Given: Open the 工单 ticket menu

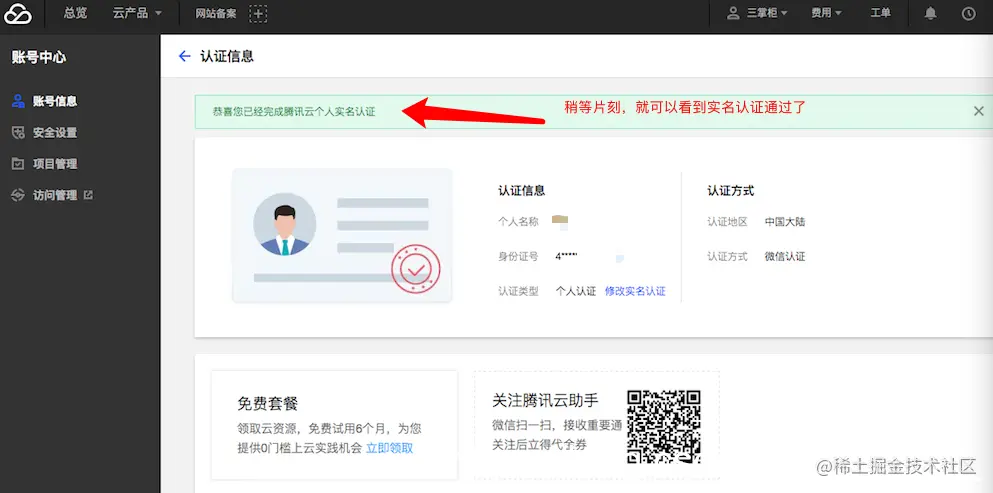Looking at the screenshot, I should click(880, 13).
